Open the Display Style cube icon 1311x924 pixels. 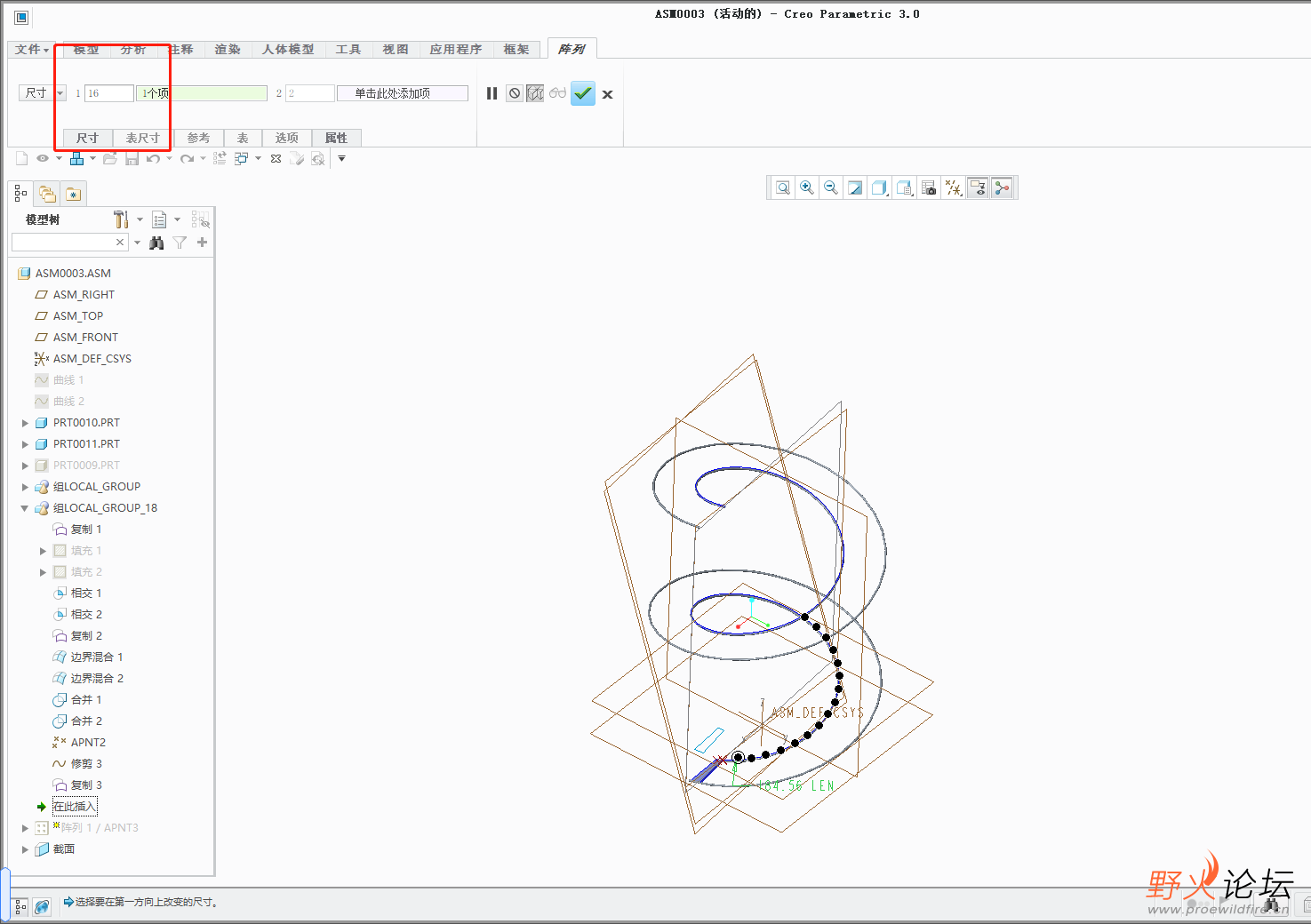pos(879,187)
